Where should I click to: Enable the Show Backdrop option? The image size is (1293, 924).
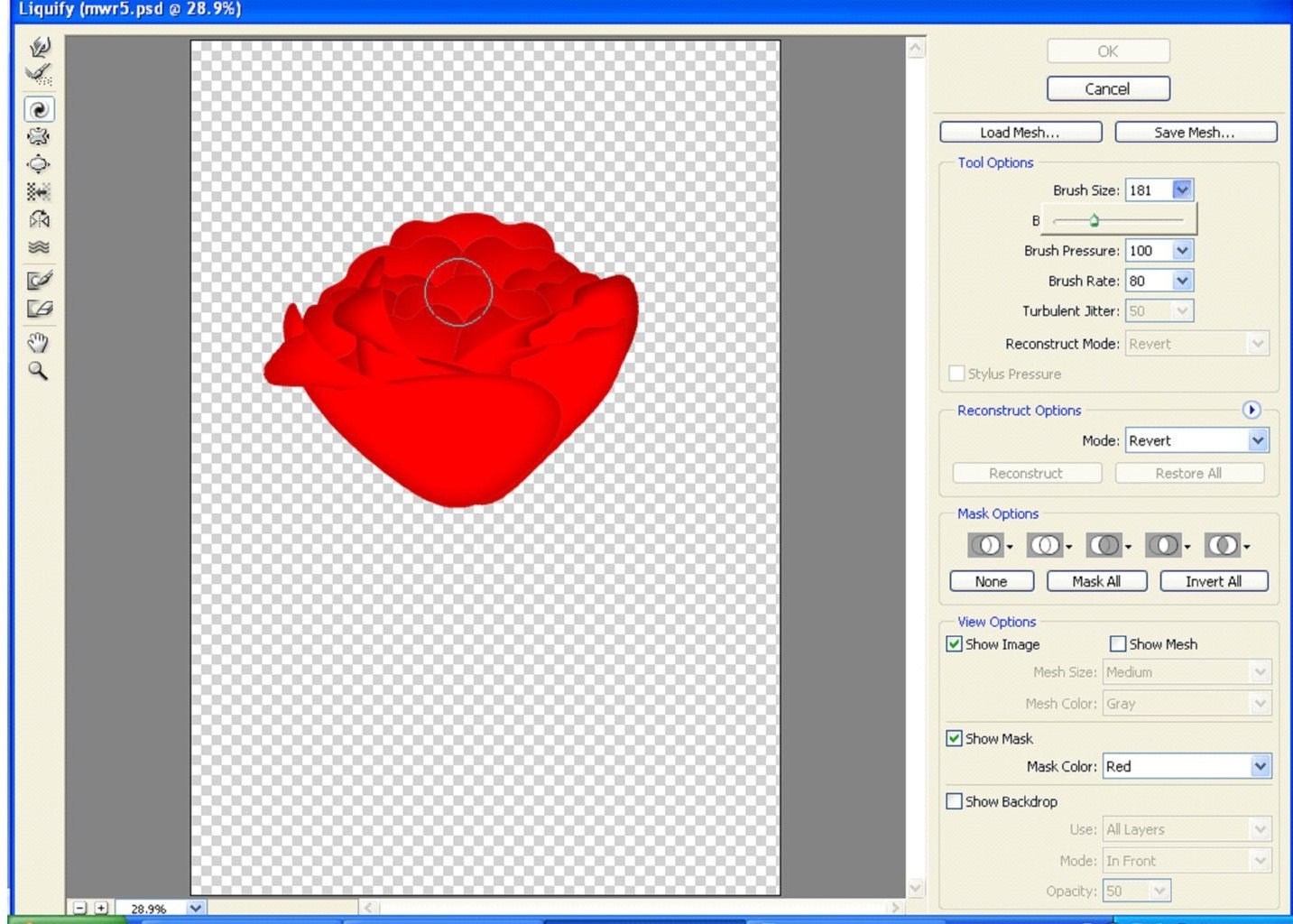(x=955, y=800)
